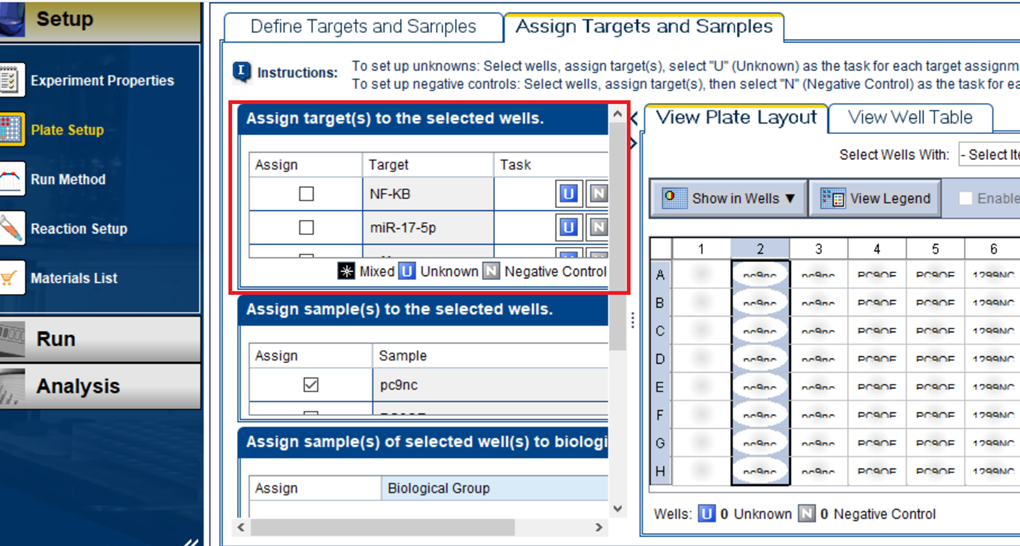The image size is (1020, 546).
Task: Select plate column 2 header
Action: click(760, 249)
